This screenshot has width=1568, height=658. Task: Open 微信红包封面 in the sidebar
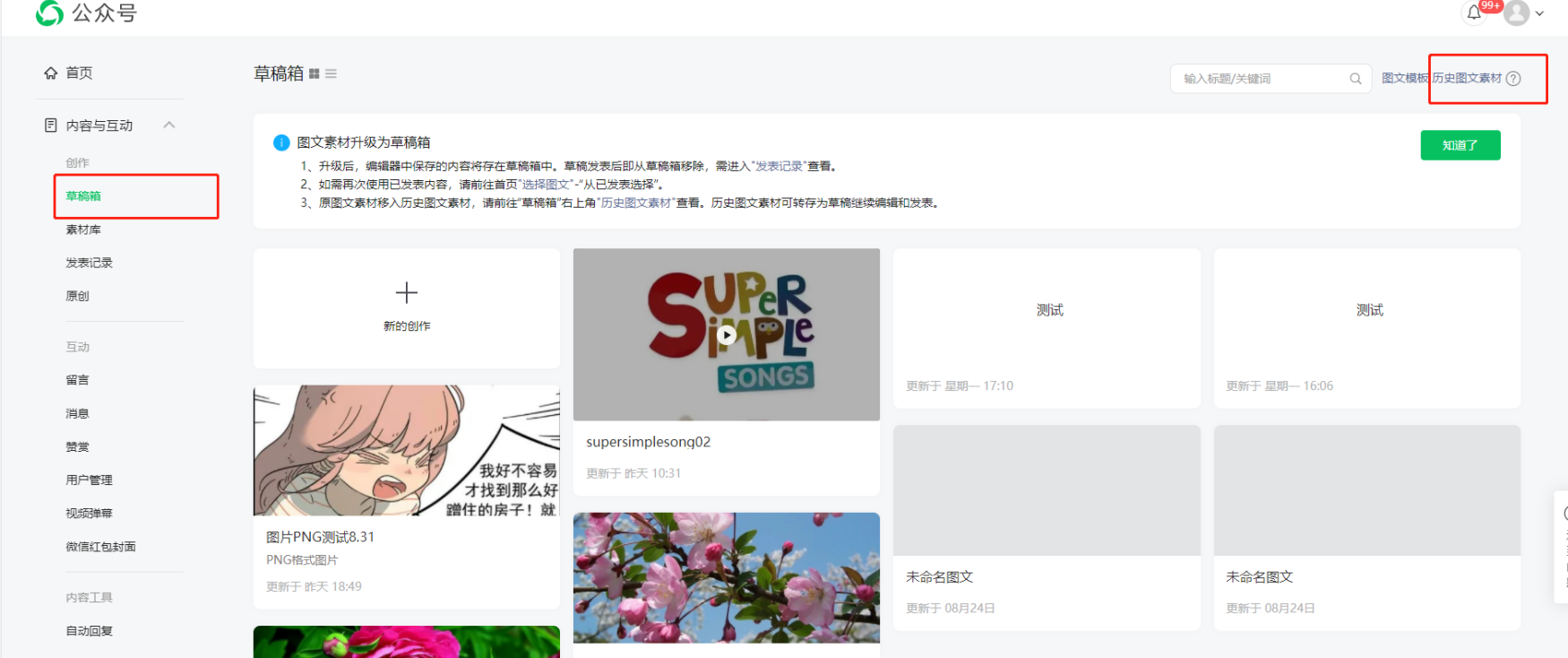[100, 546]
